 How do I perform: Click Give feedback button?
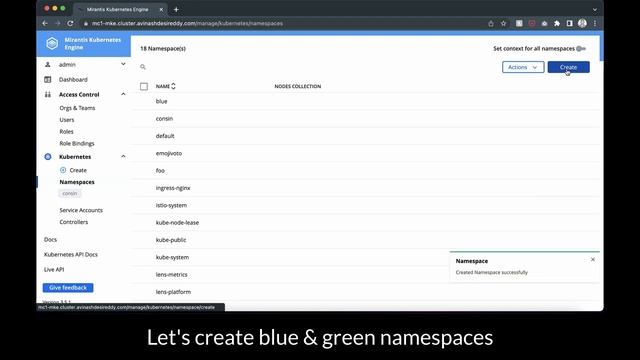tap(68, 288)
